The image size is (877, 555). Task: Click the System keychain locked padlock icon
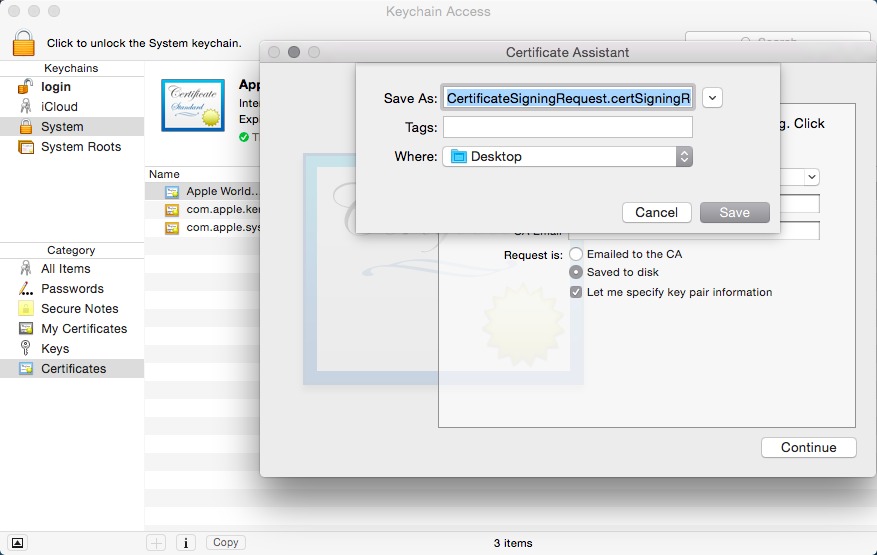[26, 126]
